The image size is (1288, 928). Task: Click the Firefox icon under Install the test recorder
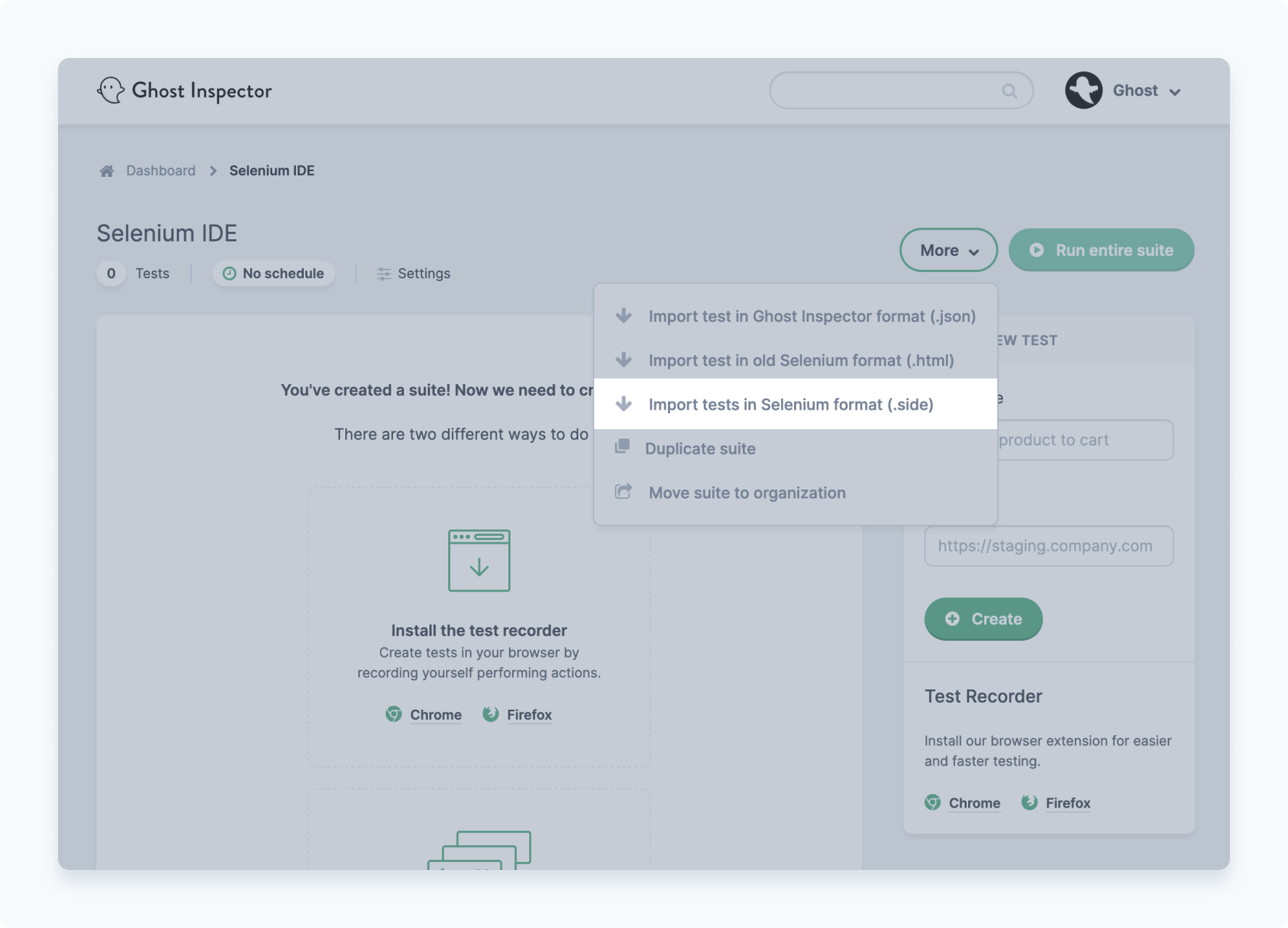pyautogui.click(x=491, y=714)
